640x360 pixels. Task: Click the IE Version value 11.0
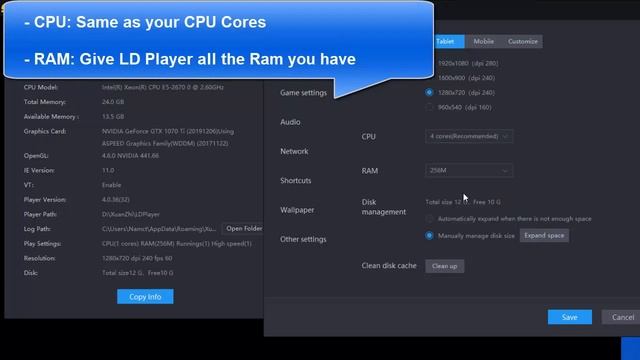coord(108,170)
